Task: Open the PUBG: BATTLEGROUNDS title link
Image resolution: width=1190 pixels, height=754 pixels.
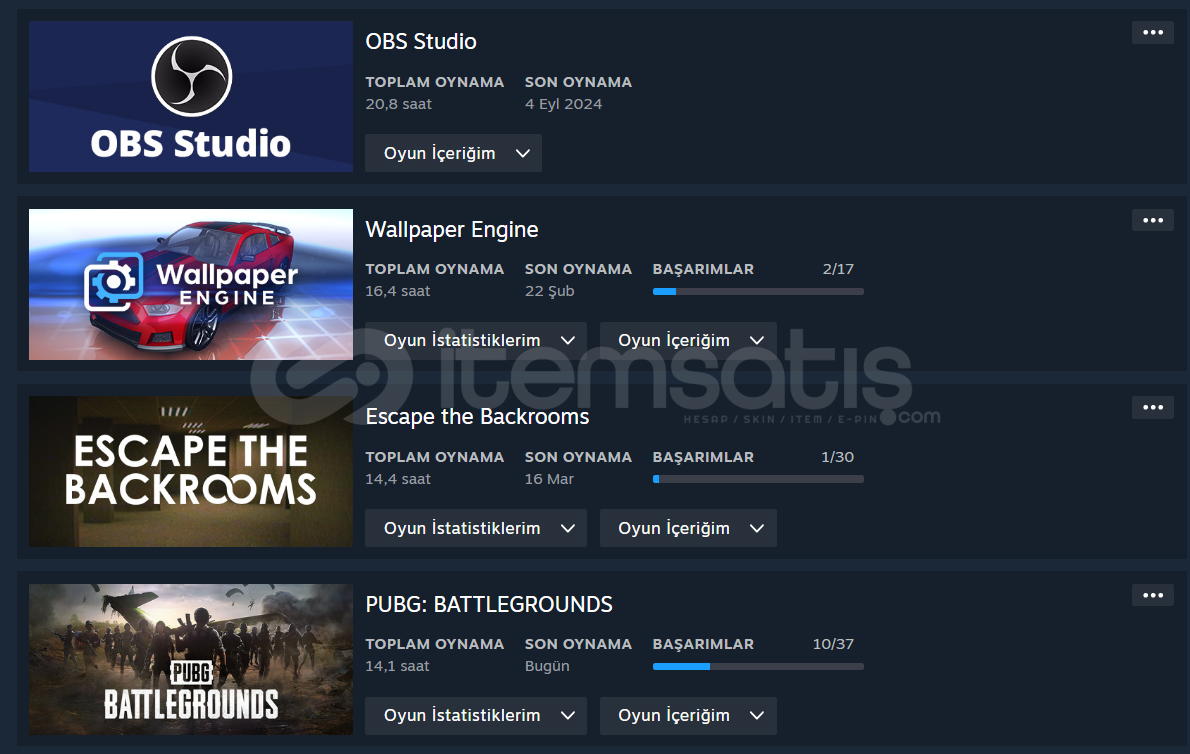Action: click(489, 604)
